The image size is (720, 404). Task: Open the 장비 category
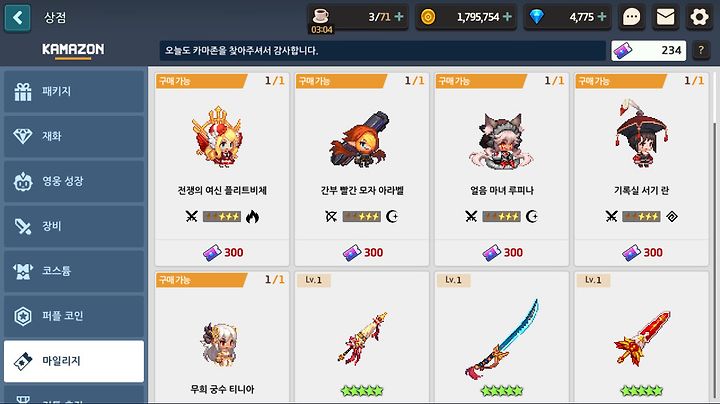[74, 226]
